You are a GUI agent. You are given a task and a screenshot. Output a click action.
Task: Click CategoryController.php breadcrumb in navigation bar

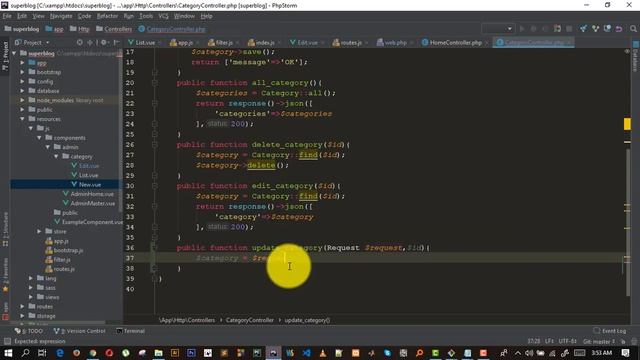pos(172,29)
